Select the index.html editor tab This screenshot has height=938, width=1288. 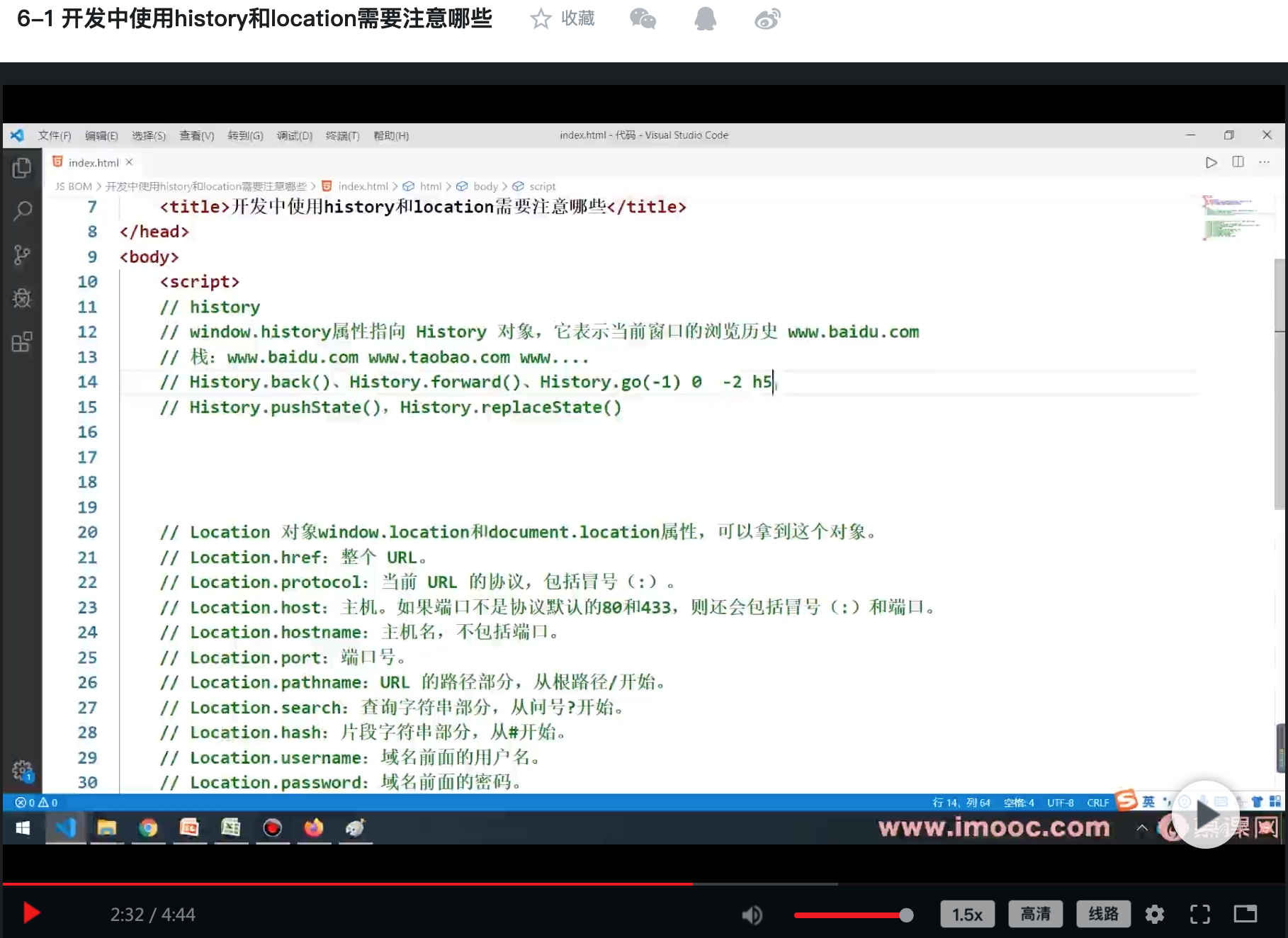pos(93,162)
